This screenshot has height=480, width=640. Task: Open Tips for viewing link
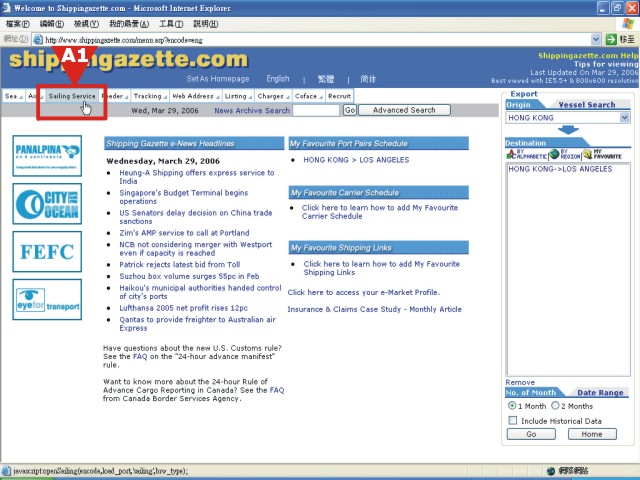pyautogui.click(x=606, y=64)
